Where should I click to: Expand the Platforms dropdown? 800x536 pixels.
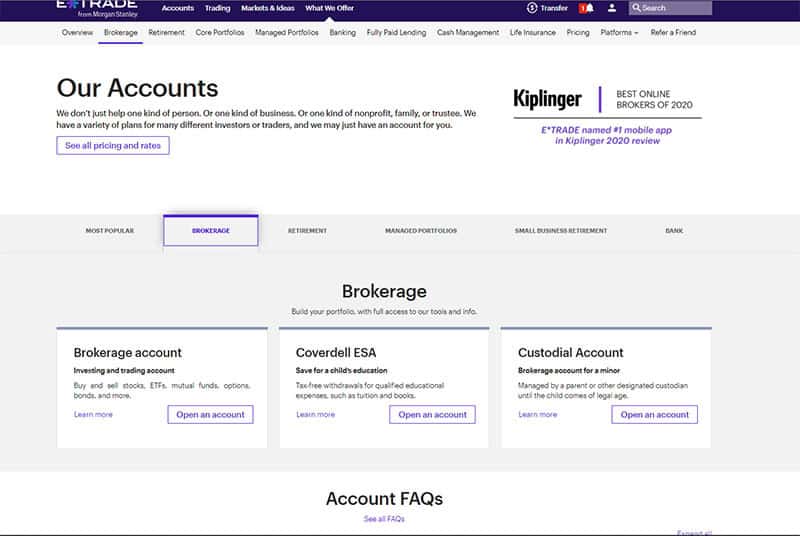[619, 33]
